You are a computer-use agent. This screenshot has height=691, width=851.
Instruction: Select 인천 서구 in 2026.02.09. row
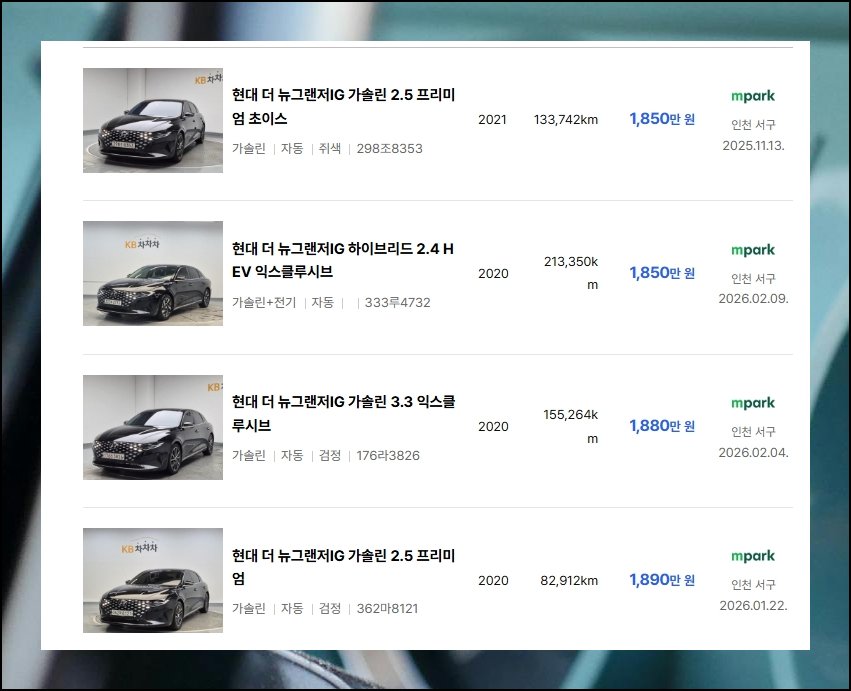click(x=753, y=278)
